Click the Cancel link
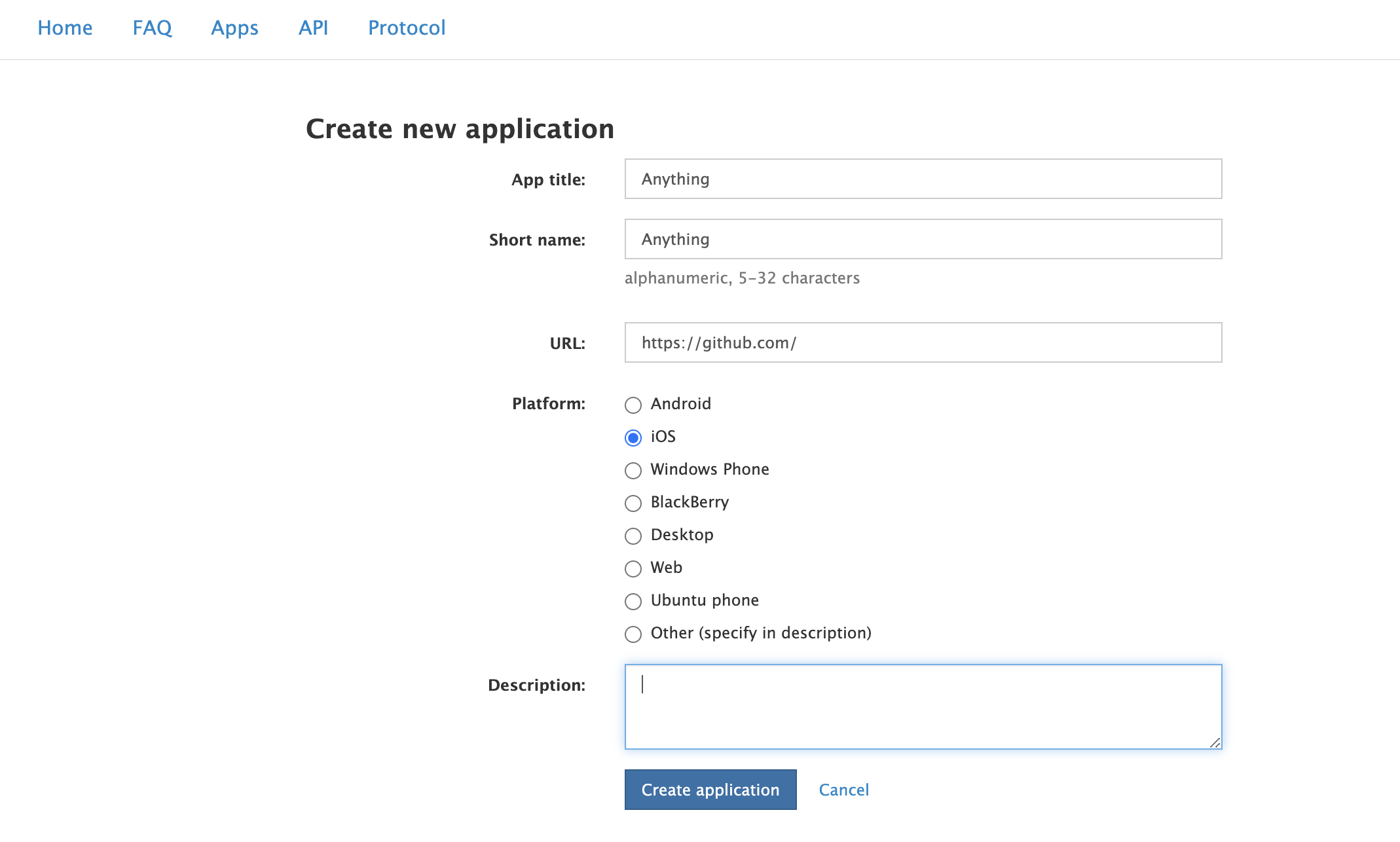 coord(843,790)
